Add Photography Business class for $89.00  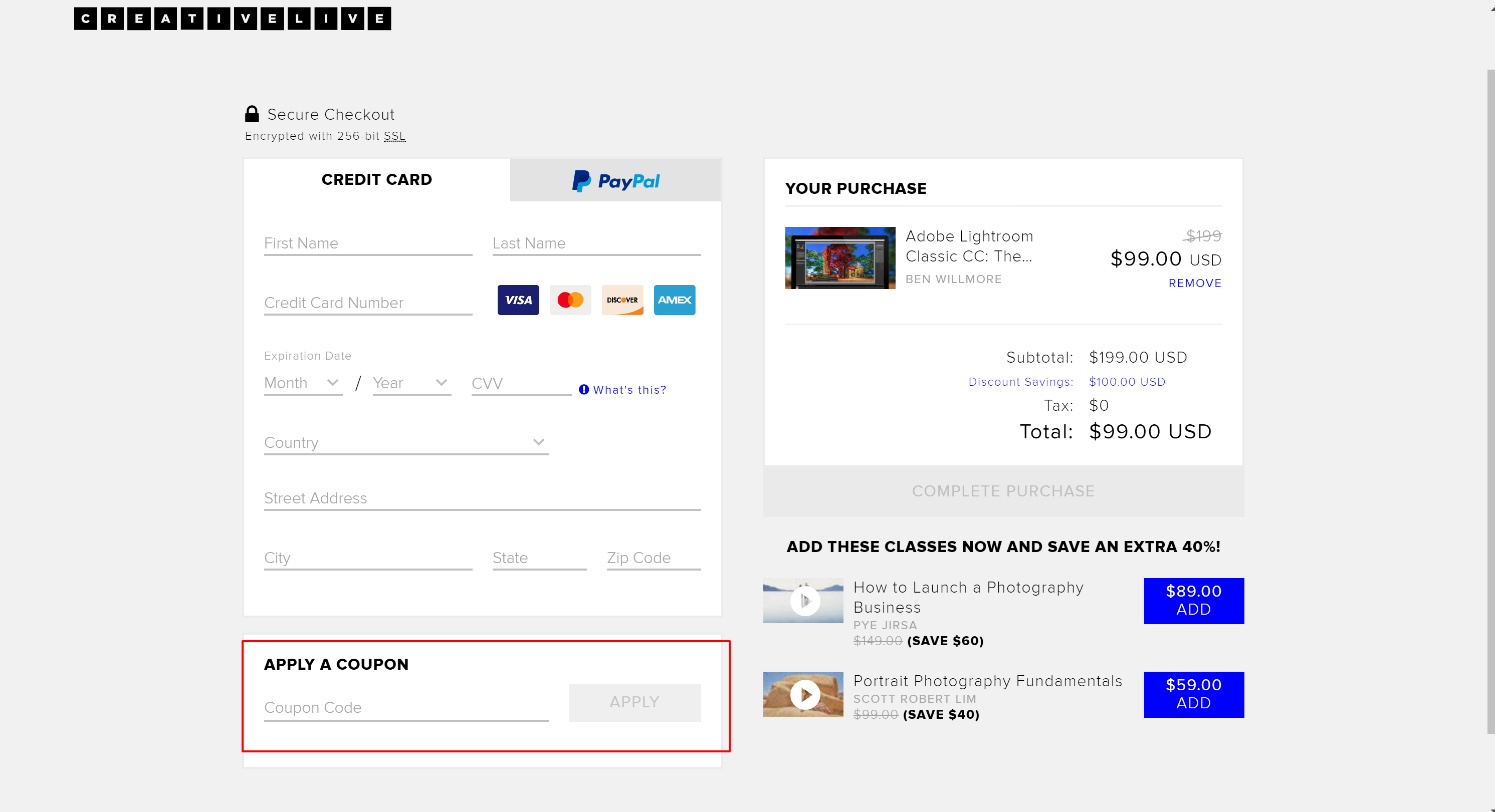1194,601
